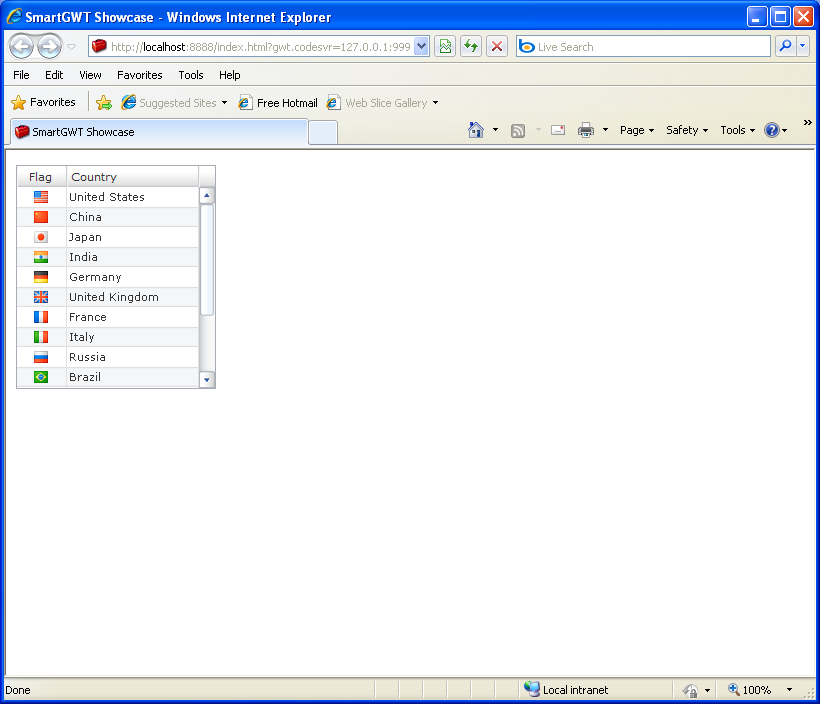820x704 pixels.
Task: Open the File menu
Action: coord(21,75)
